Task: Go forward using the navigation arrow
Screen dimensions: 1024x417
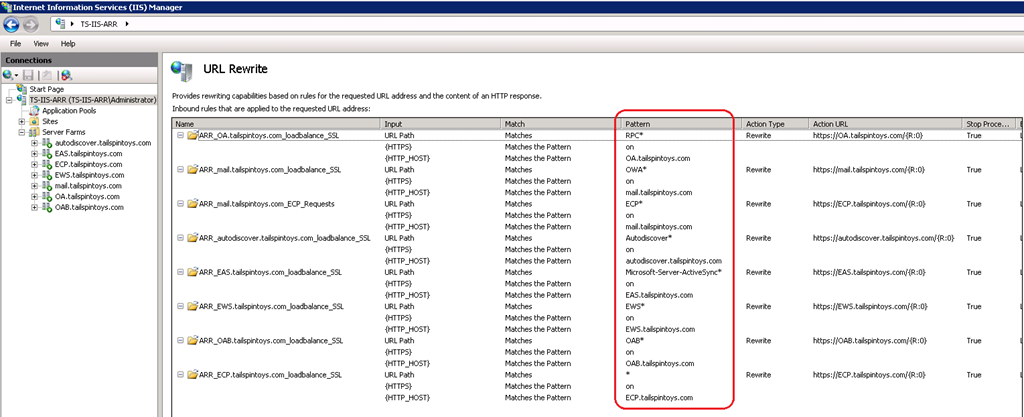Action: click(31, 24)
